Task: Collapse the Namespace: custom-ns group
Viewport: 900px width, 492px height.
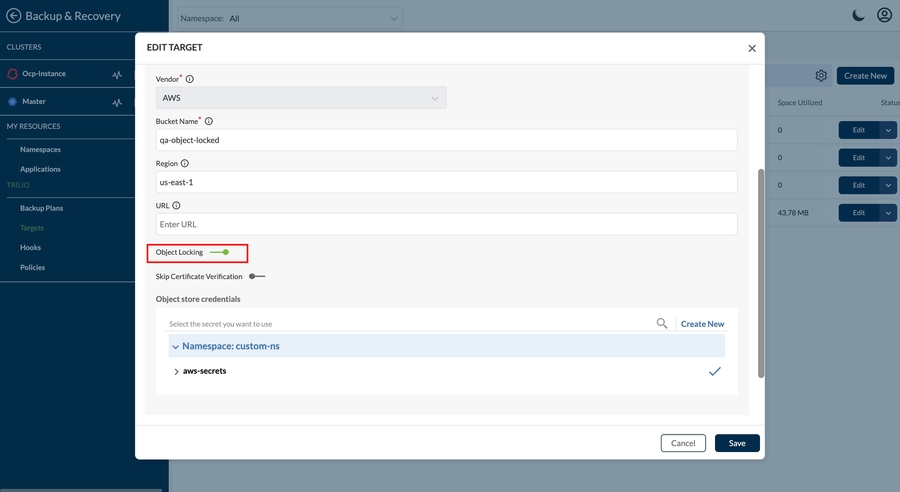Action: pyautogui.click(x=176, y=347)
